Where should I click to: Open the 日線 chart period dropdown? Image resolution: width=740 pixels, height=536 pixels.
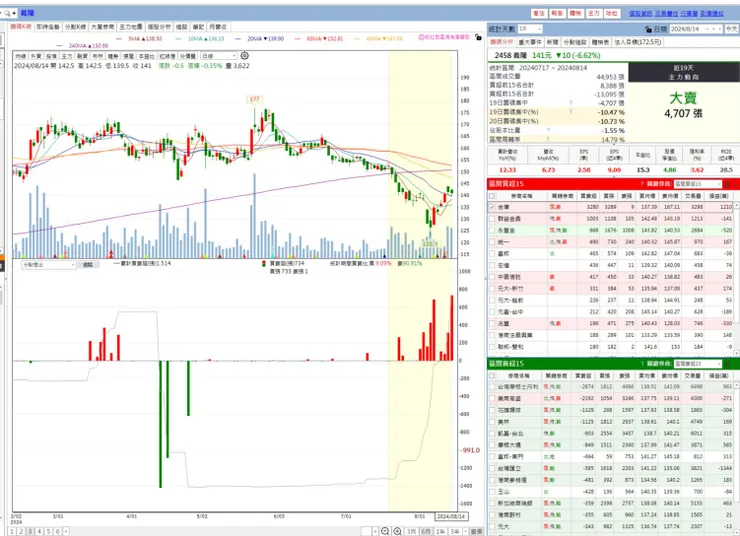pos(219,56)
